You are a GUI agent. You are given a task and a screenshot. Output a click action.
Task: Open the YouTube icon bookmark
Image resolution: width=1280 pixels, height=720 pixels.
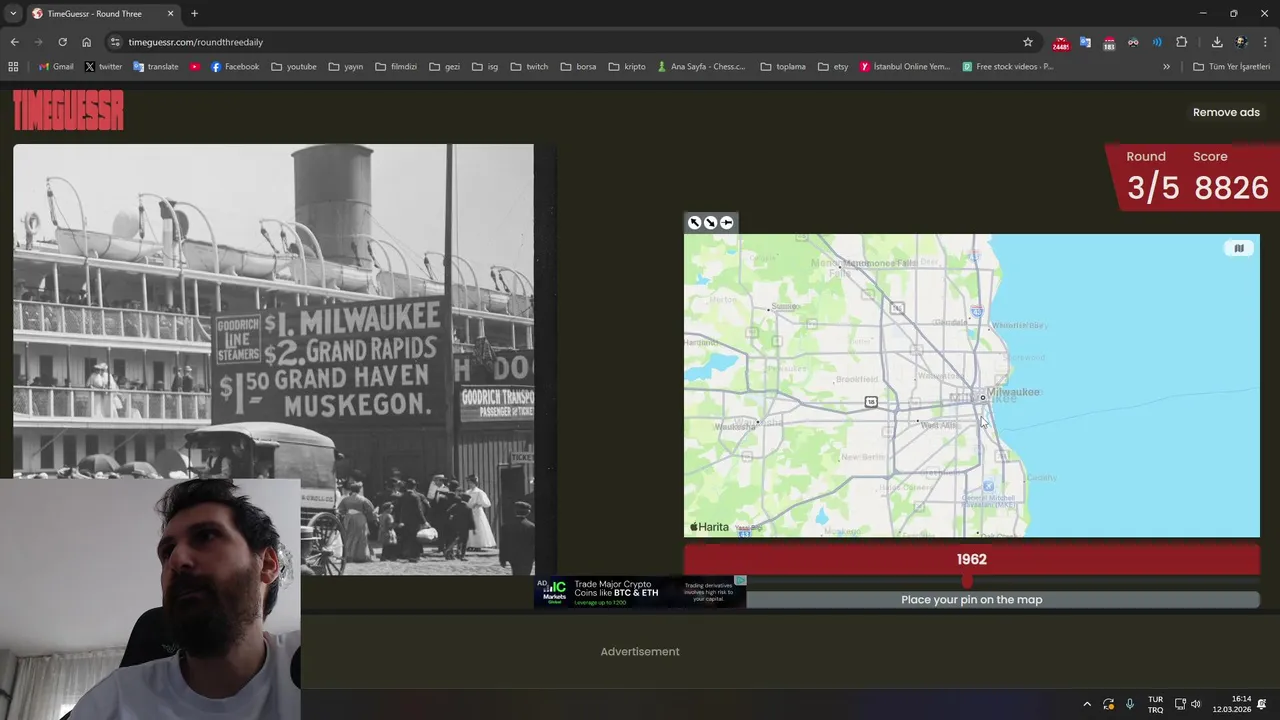point(194,67)
